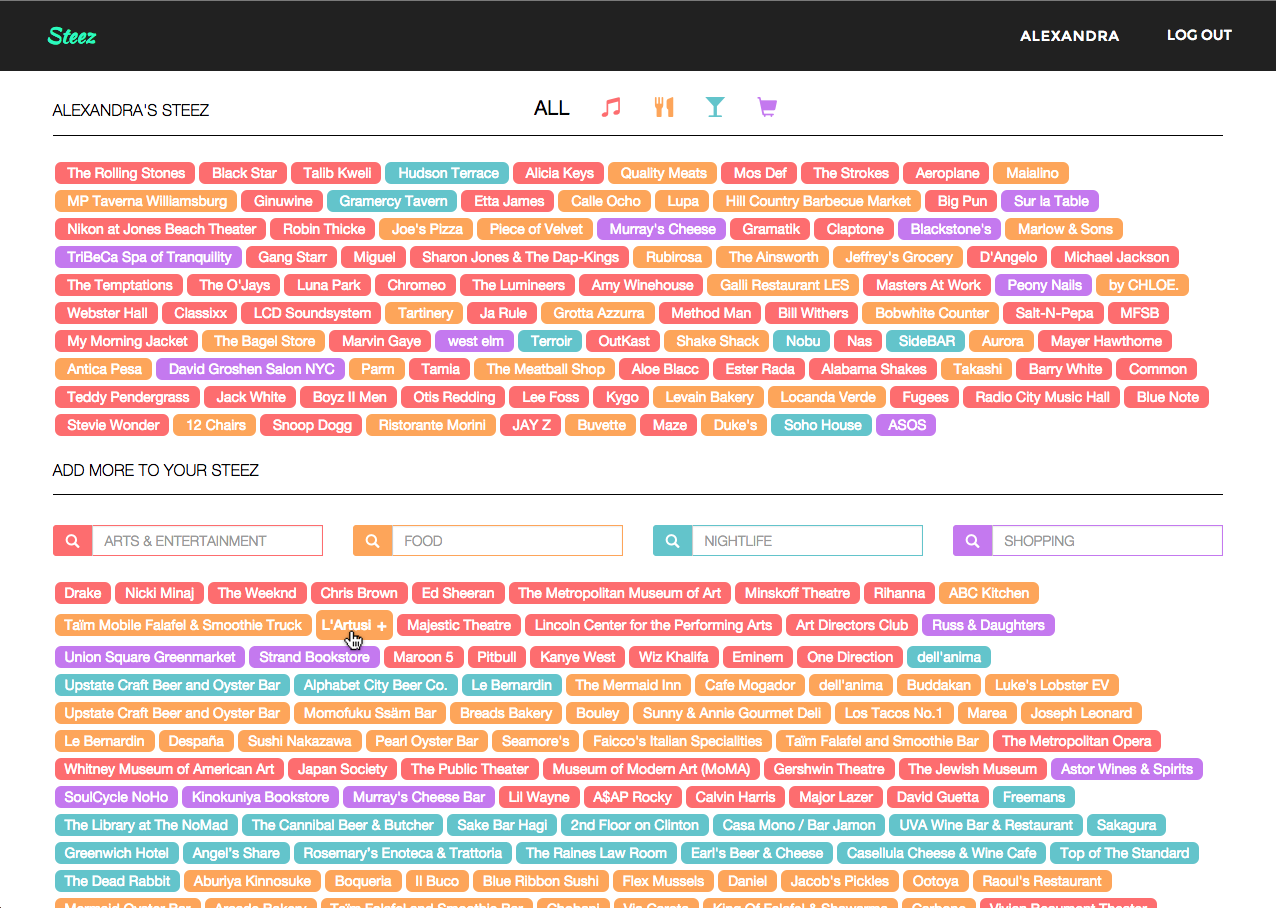Select the Hudson Terrace tag
This screenshot has width=1276, height=908.
(x=448, y=173)
